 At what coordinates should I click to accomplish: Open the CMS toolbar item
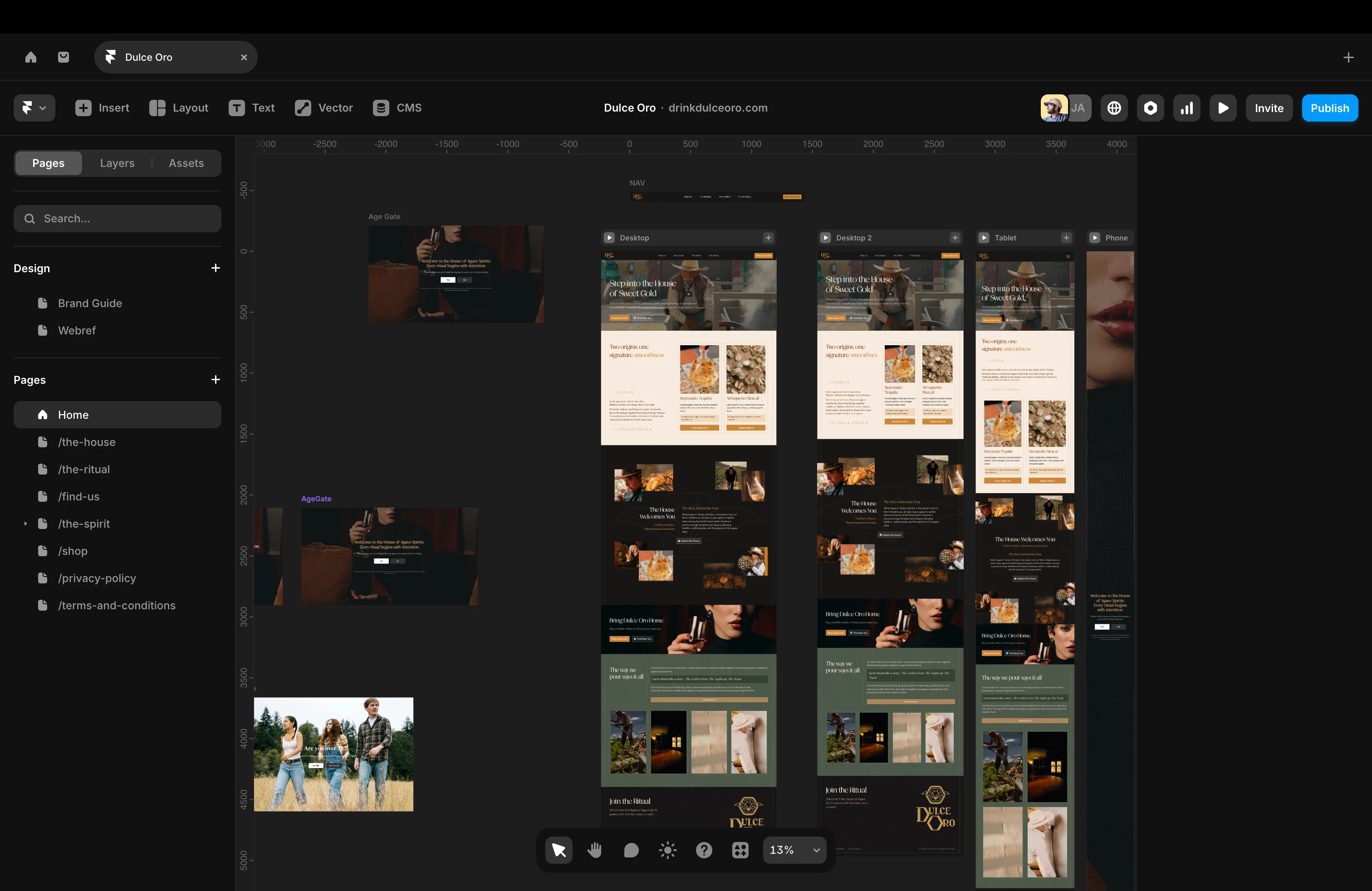tap(397, 108)
